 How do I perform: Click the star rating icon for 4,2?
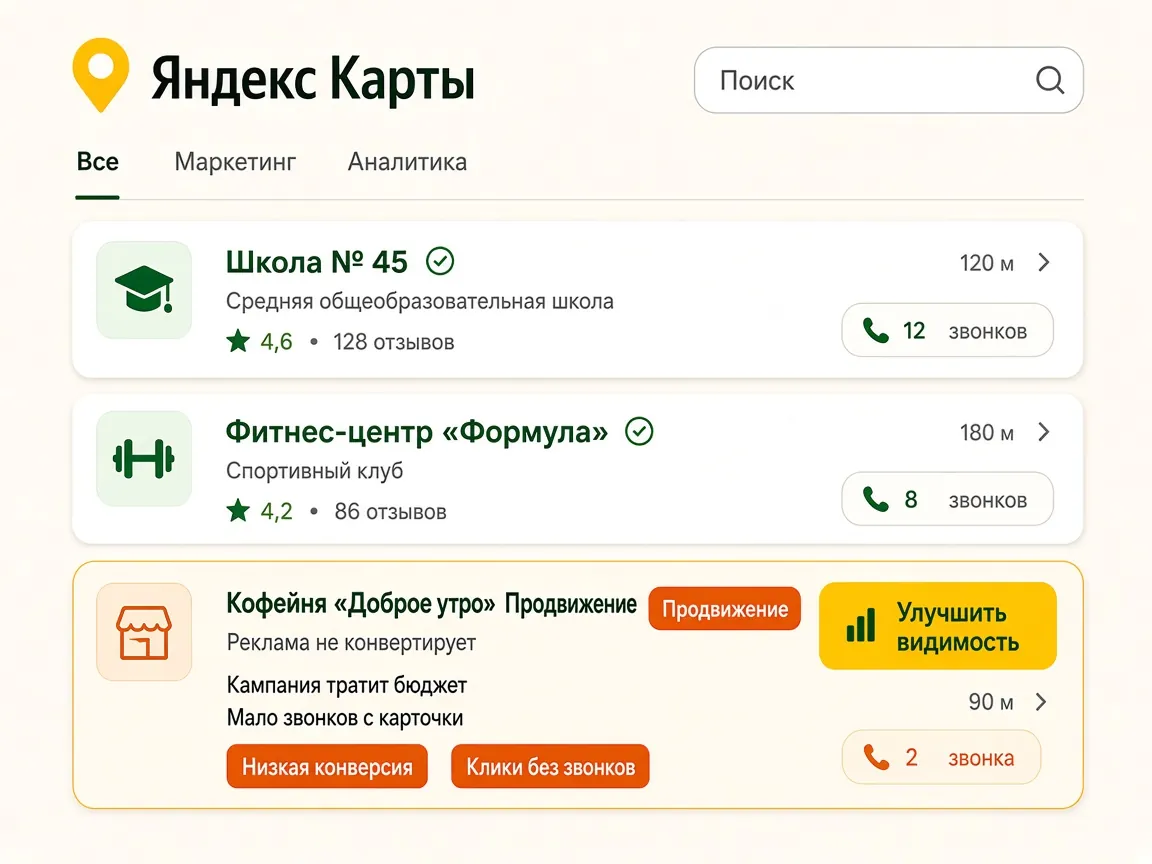tap(238, 510)
